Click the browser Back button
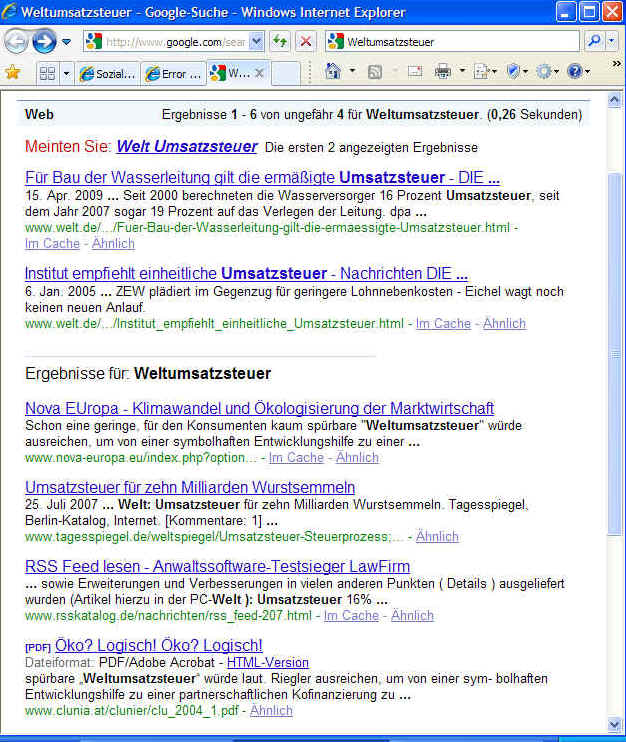Screen dimensions: 626x742 tap(16, 42)
